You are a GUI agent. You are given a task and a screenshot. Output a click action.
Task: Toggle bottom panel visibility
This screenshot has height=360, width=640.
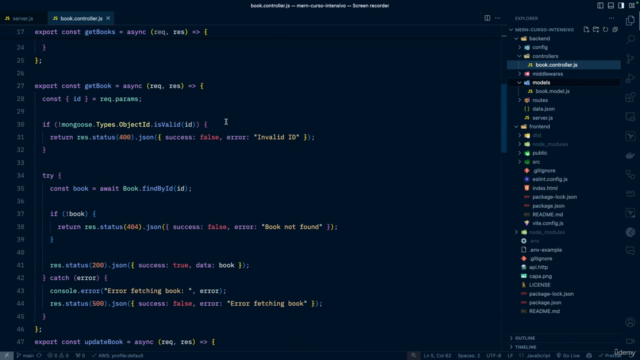coord(611,5)
